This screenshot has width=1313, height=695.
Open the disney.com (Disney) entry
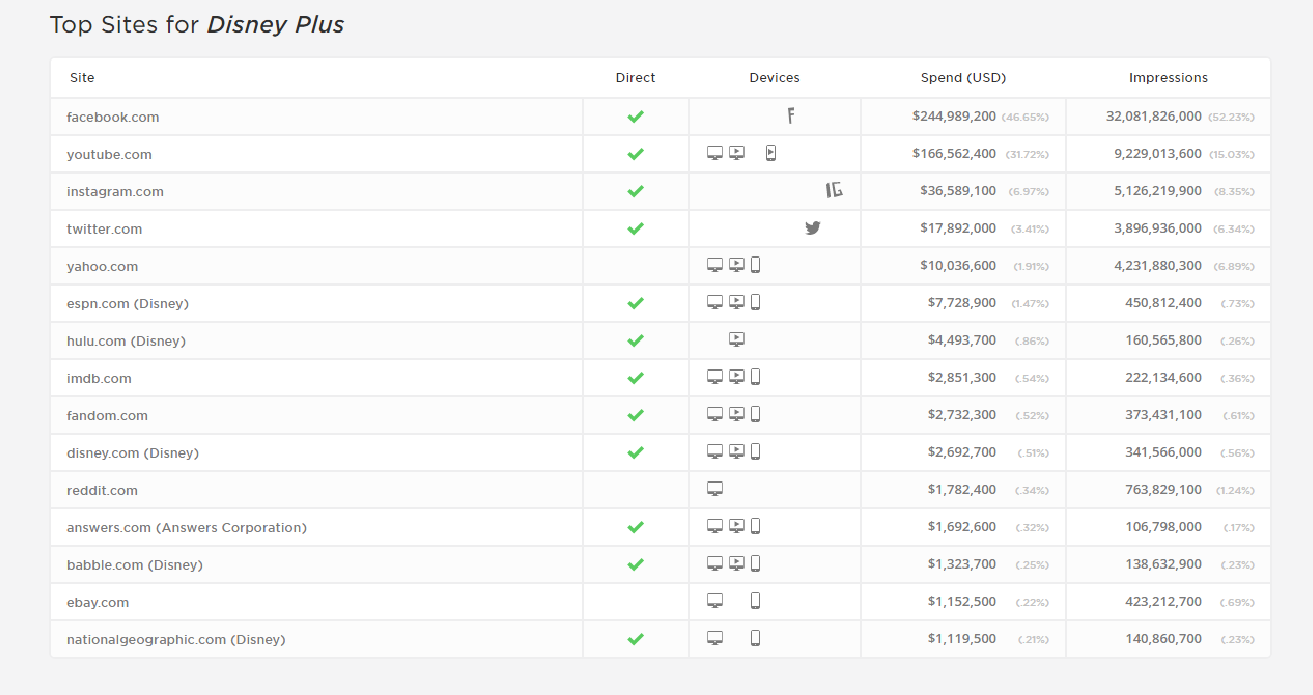[x=133, y=453]
